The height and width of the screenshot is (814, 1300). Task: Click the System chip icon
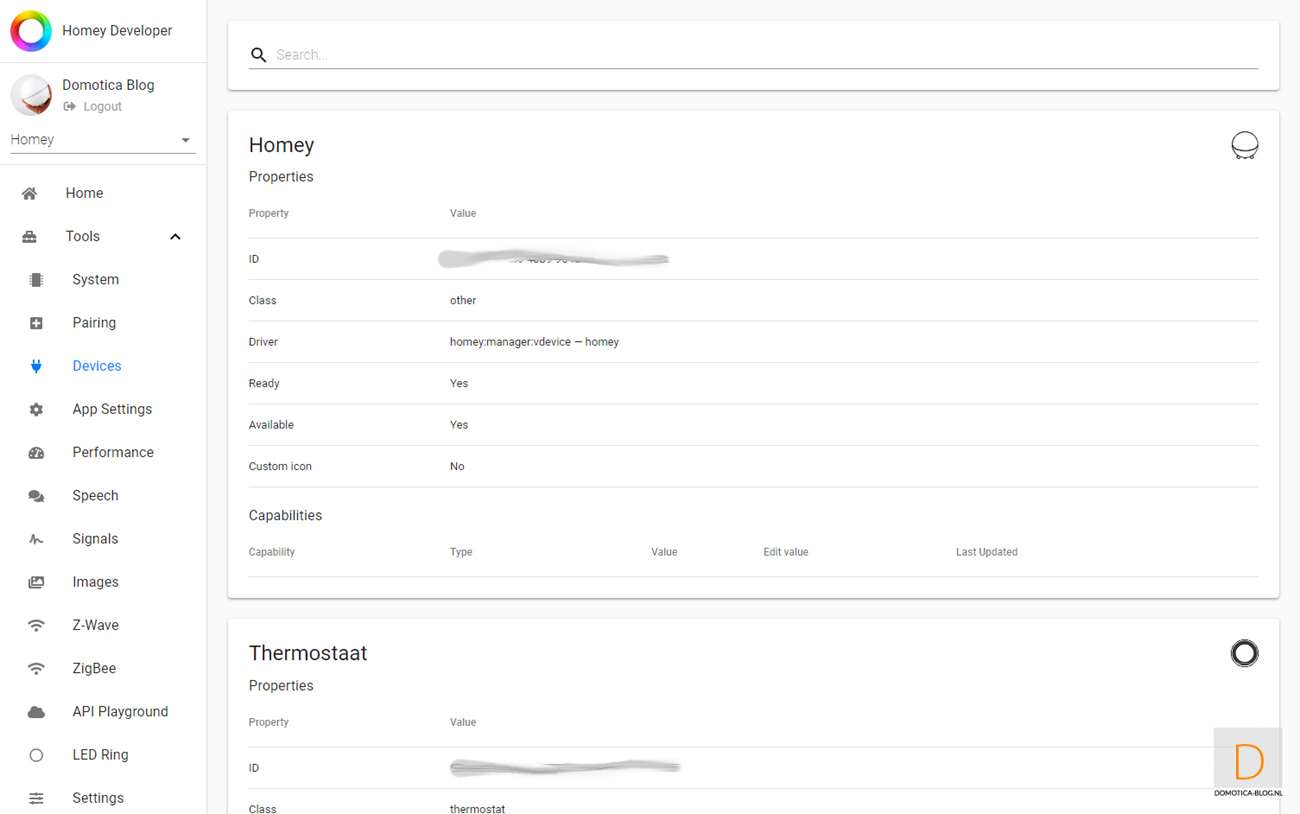36,280
